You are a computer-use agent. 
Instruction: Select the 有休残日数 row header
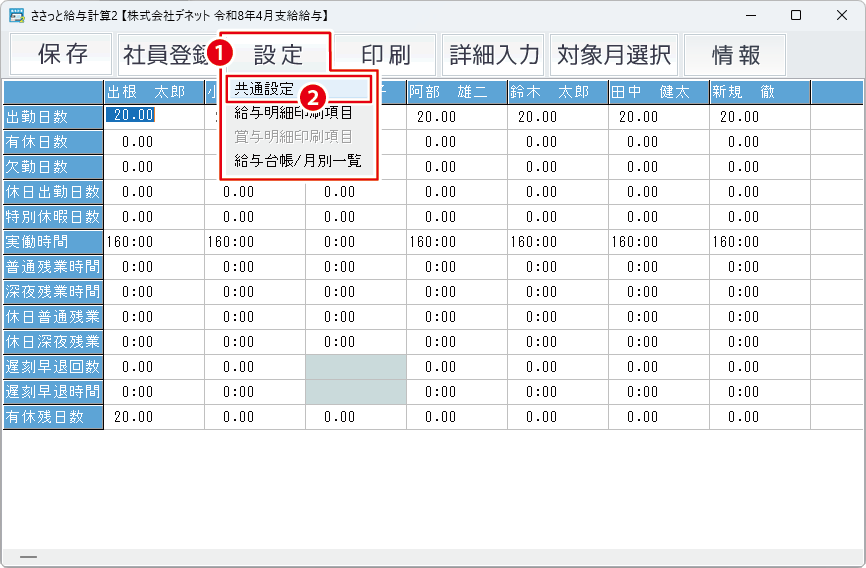coord(53,417)
